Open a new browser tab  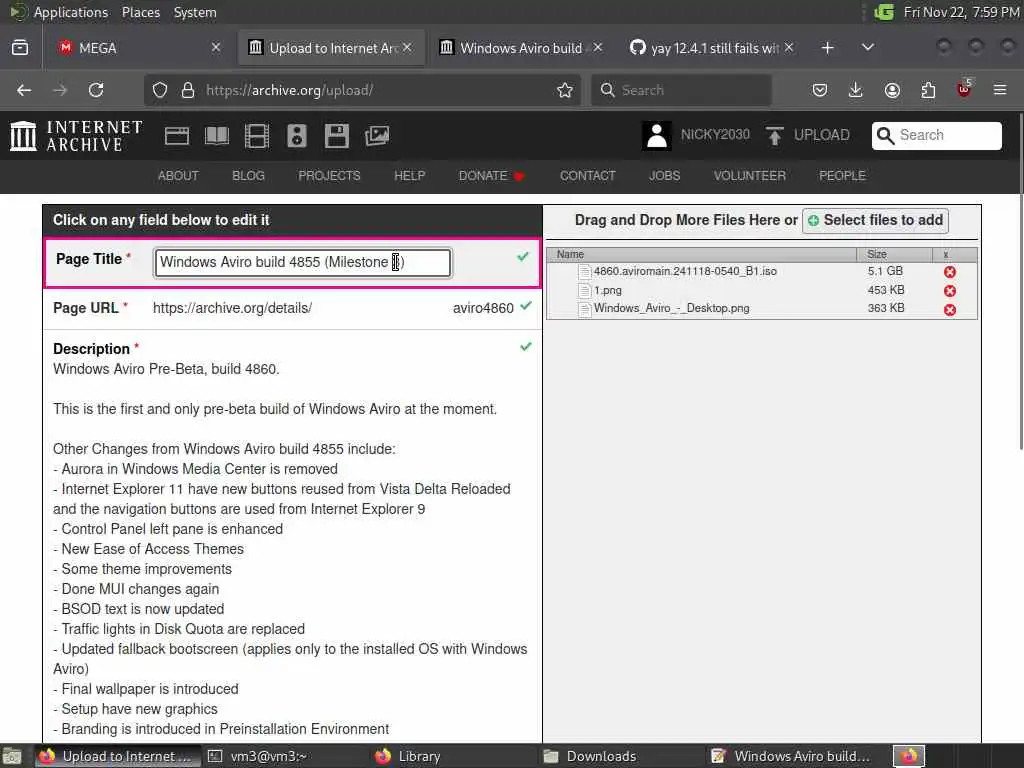[827, 48]
